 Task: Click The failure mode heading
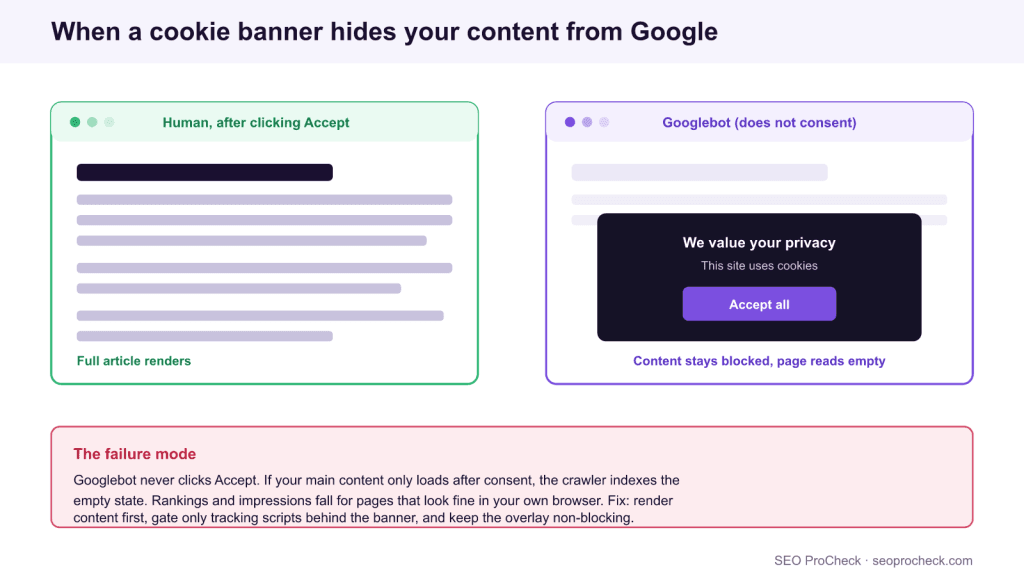coord(135,454)
